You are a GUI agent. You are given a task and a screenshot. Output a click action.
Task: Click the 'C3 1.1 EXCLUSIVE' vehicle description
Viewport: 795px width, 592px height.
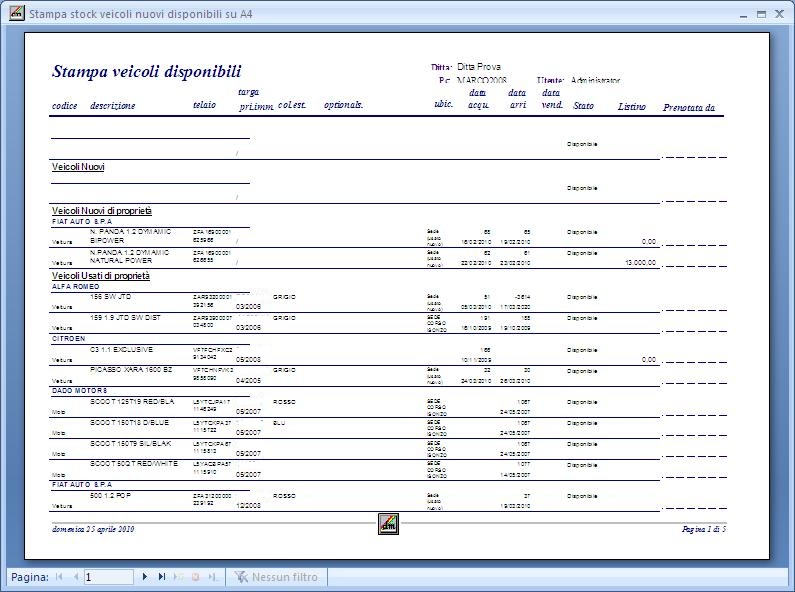121,350
